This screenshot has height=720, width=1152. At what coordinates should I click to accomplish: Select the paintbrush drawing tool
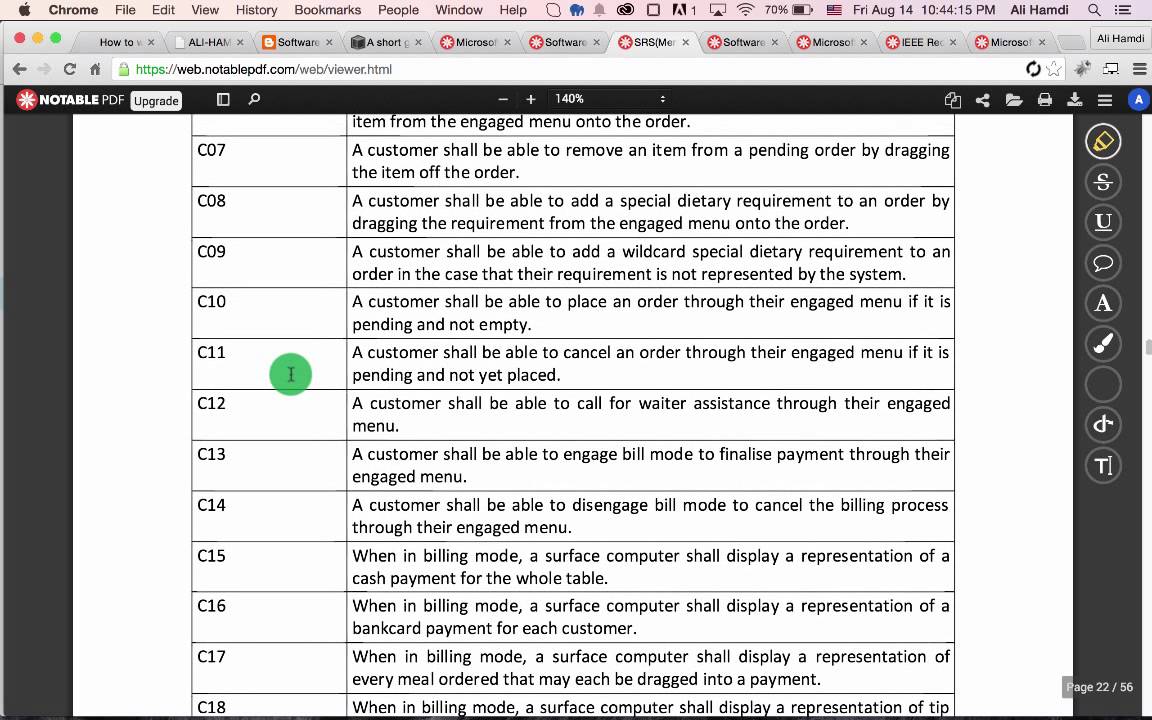1103,343
